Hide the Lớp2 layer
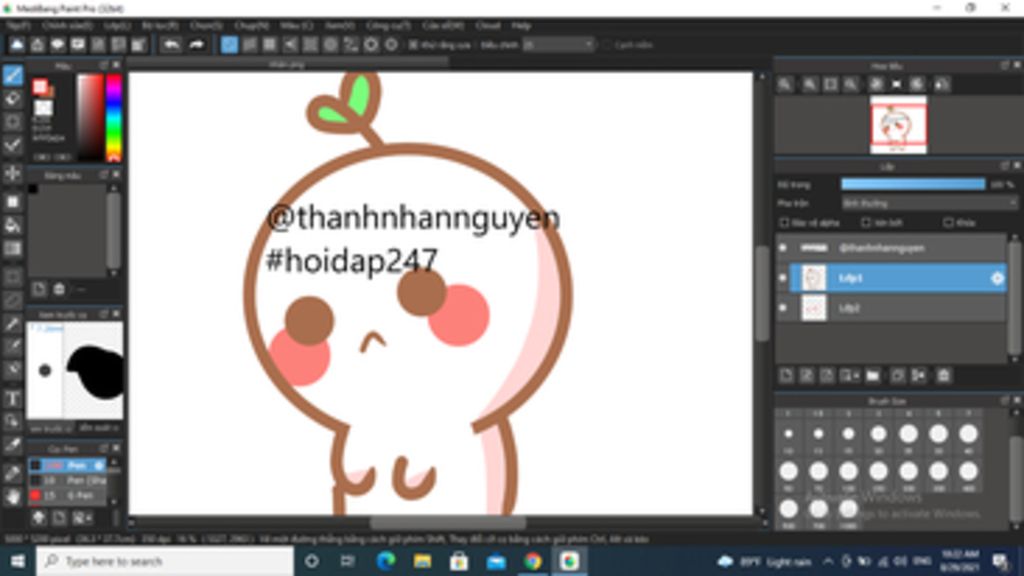 click(783, 308)
